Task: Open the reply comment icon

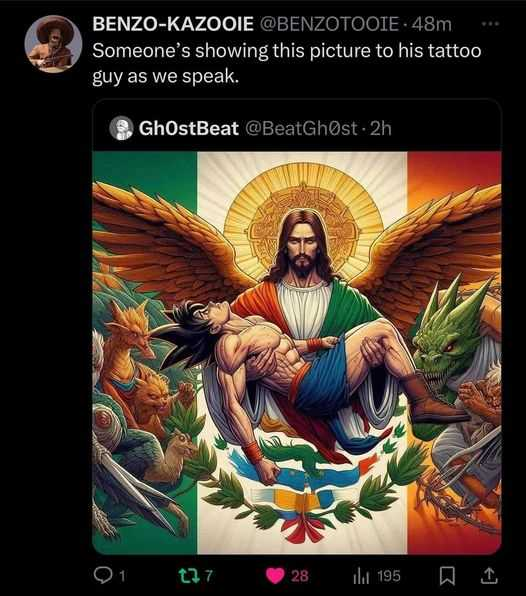Action: coord(102,575)
